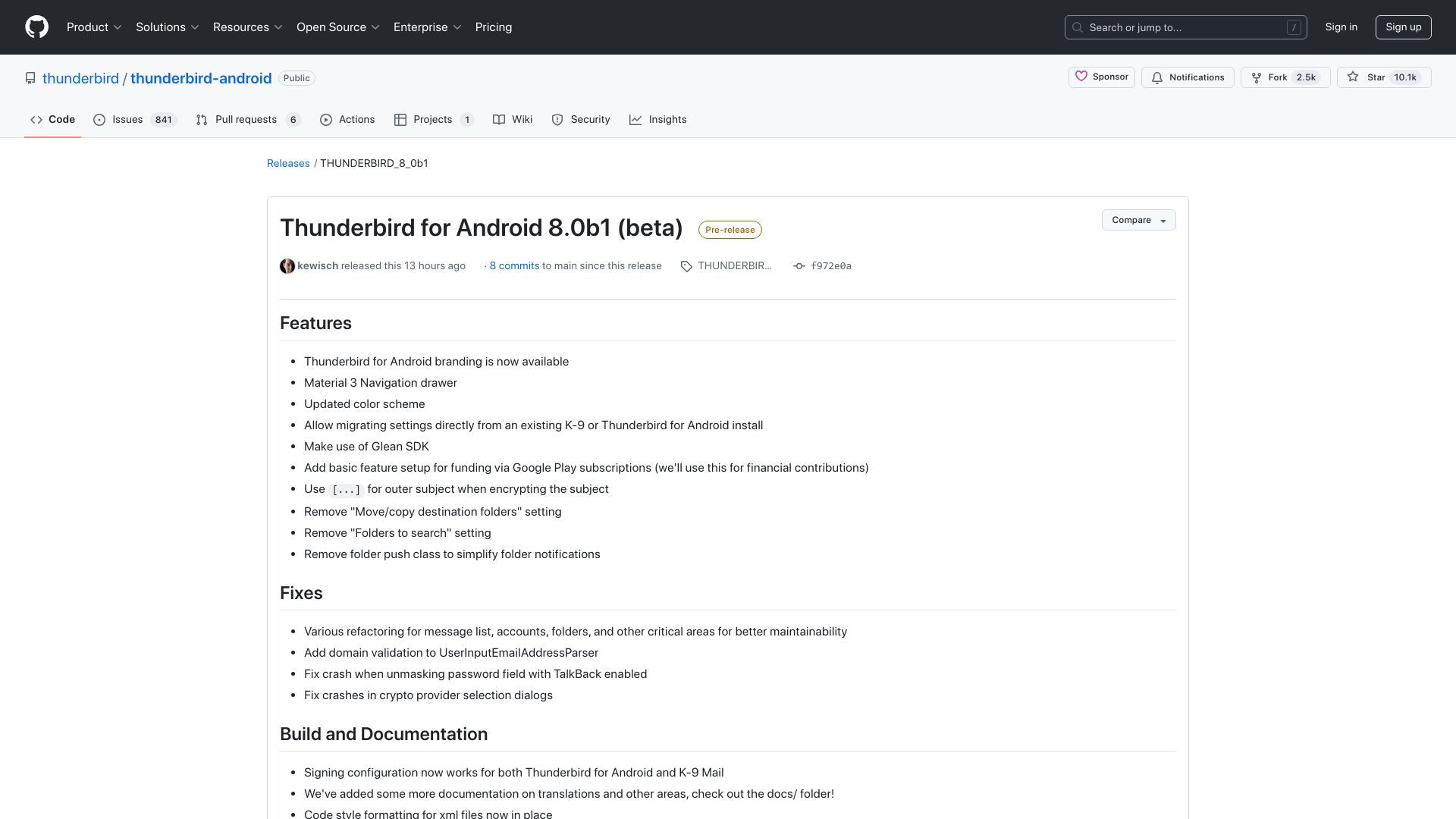
Task: Click the Issues circle-dot icon
Action: click(99, 120)
